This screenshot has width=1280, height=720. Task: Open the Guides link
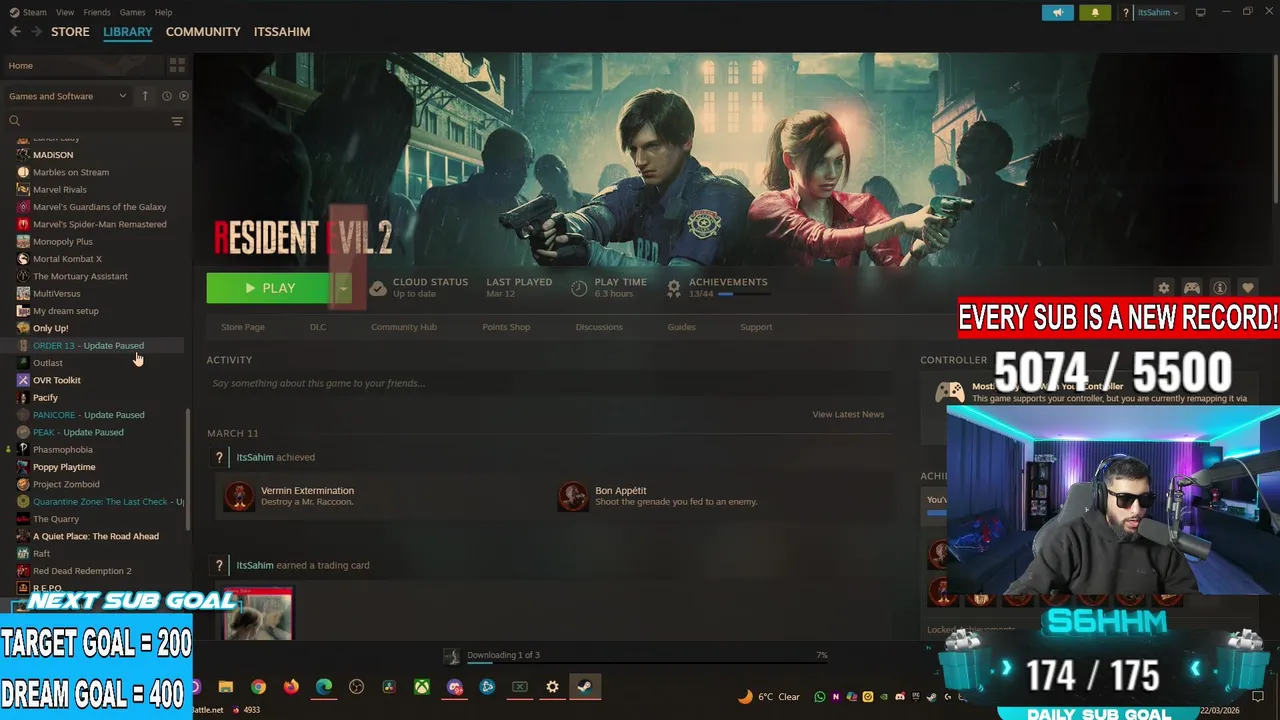pyautogui.click(x=681, y=327)
